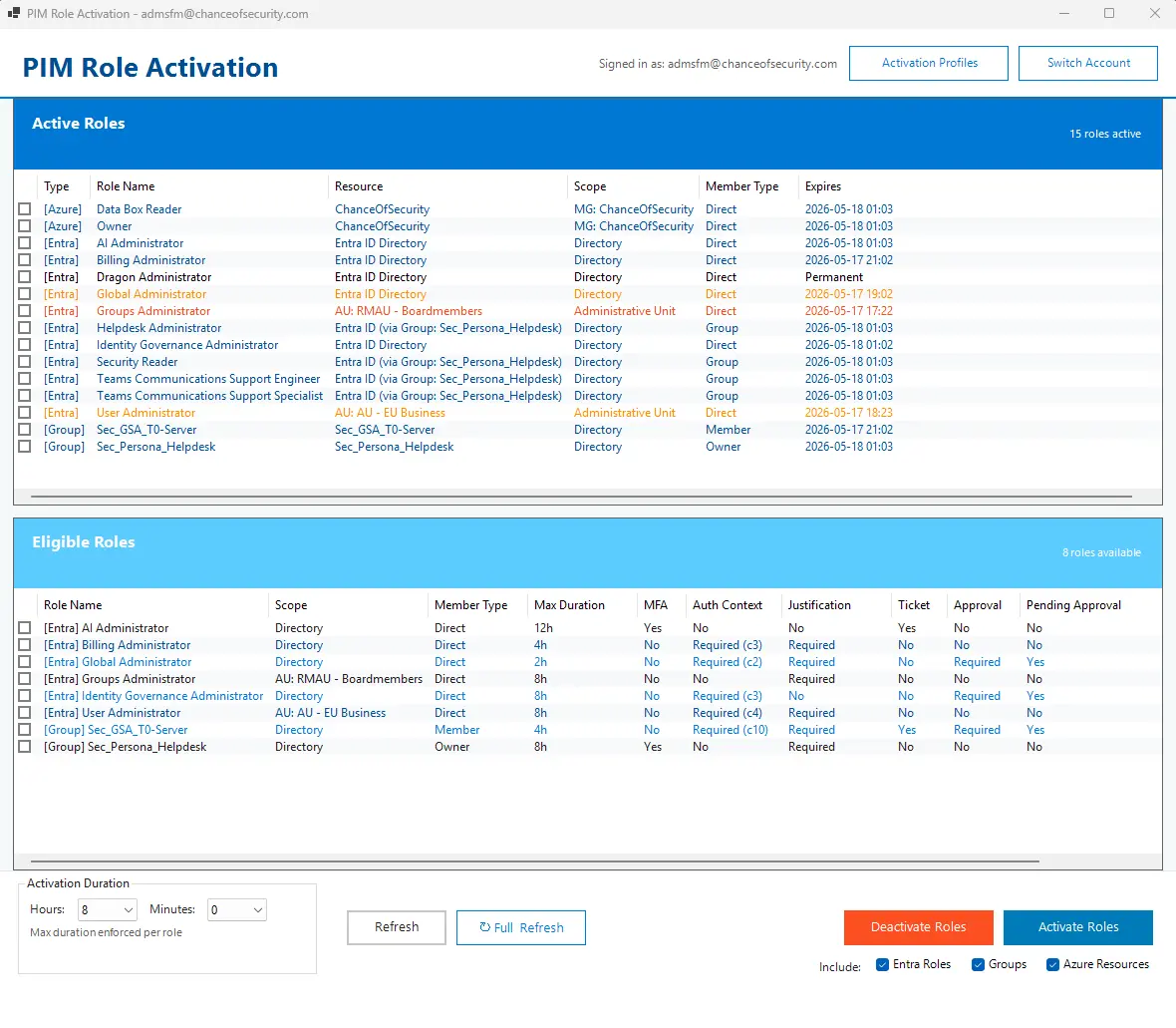Check the Global Administrator active role checkbox
This screenshot has height=1028, width=1176.
point(25,294)
